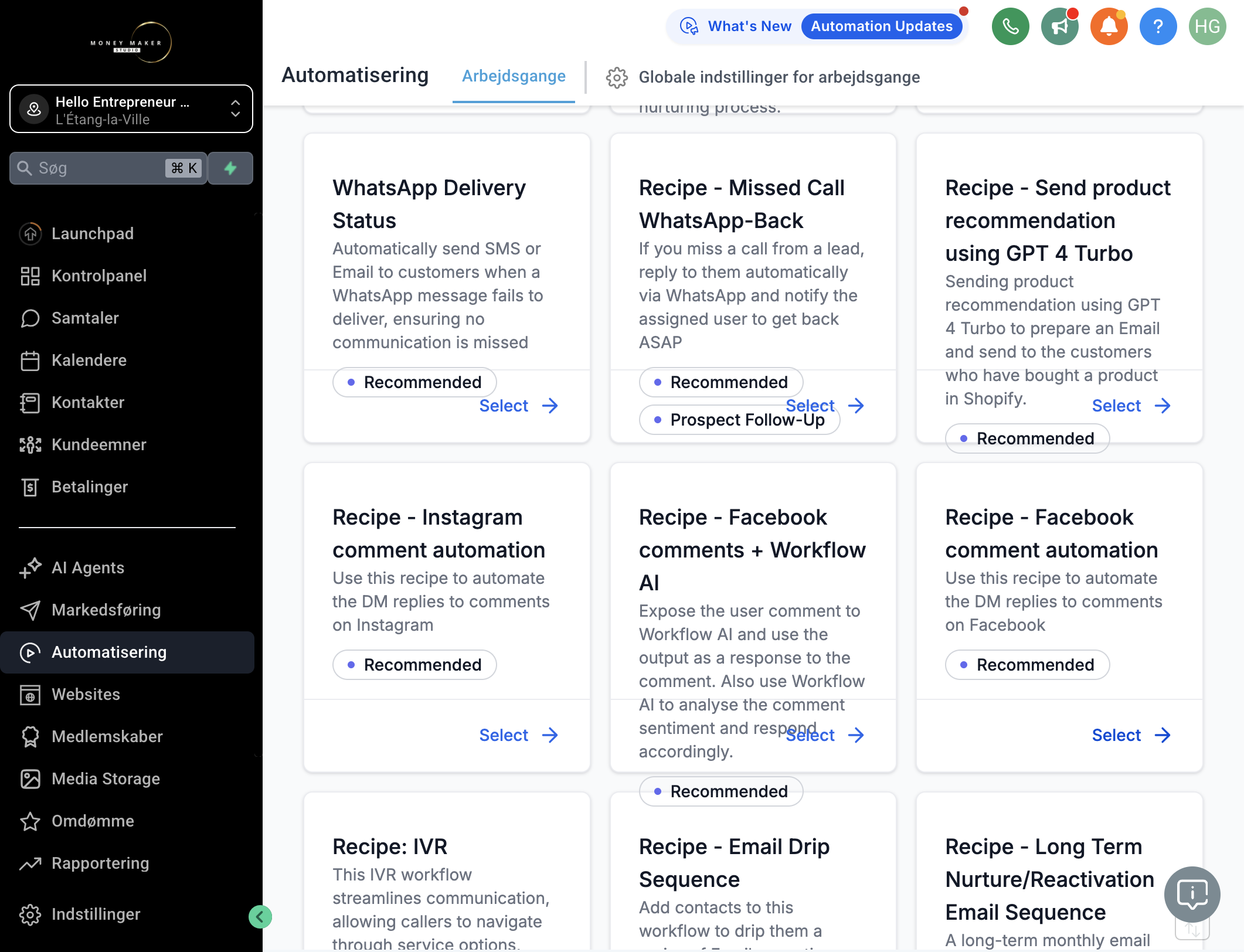This screenshot has width=1244, height=952.
Task: Click the Automation Updates pill
Action: pos(882,26)
